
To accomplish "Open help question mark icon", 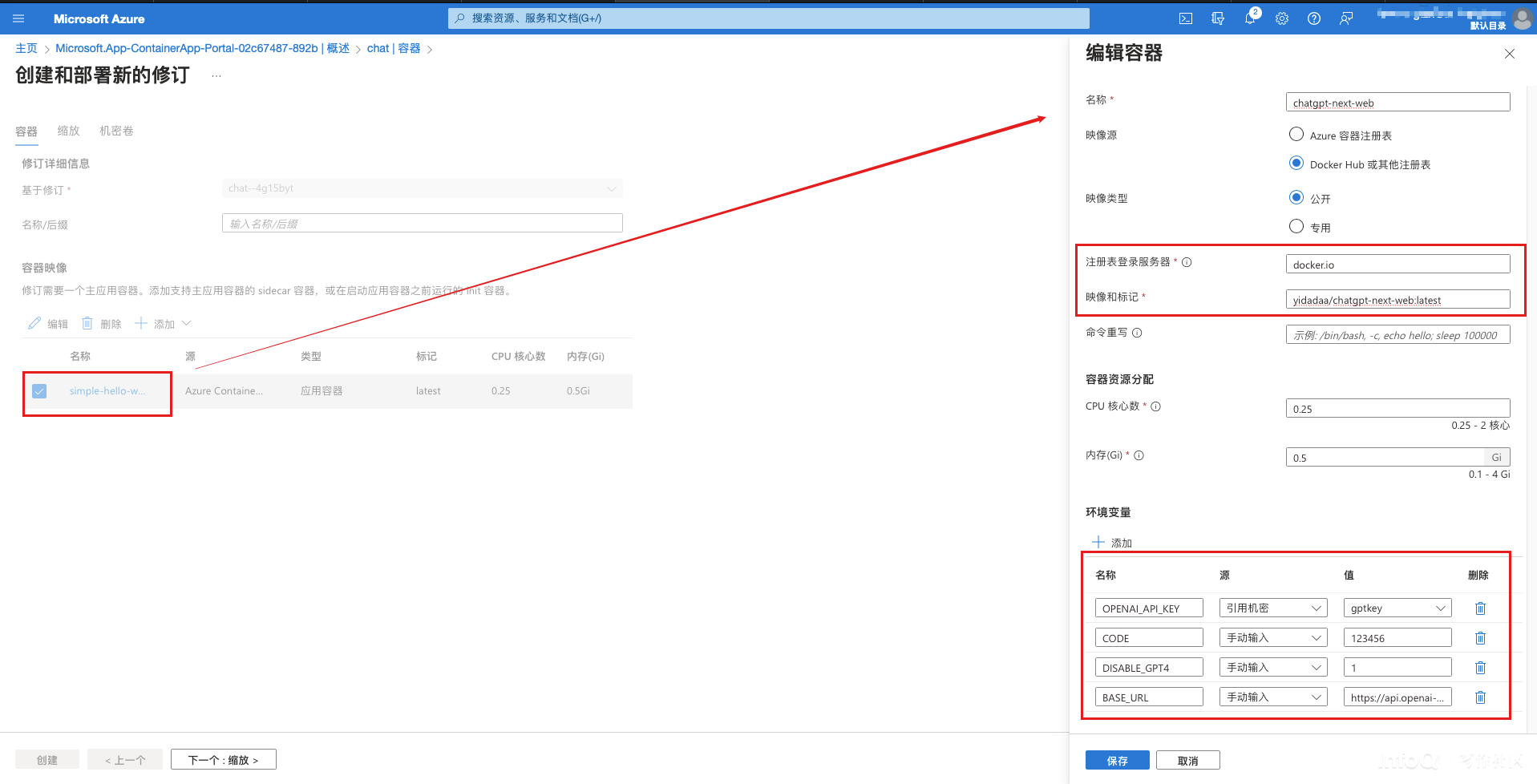I will (1314, 18).
